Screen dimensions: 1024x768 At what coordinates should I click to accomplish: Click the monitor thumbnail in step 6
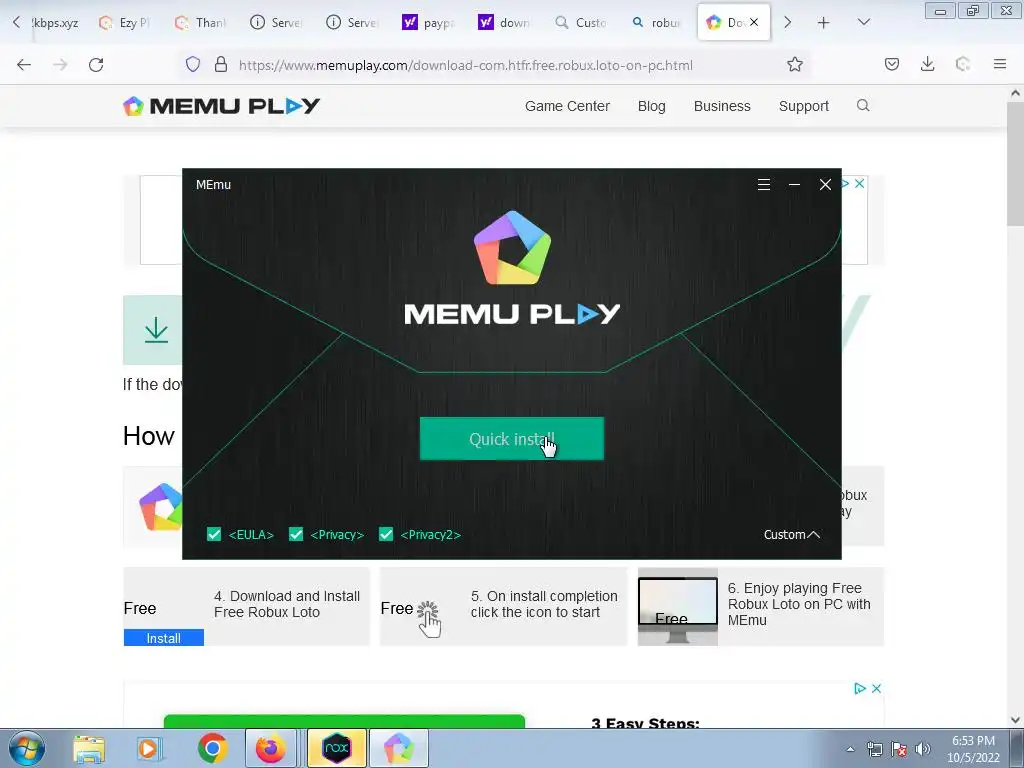click(x=677, y=607)
